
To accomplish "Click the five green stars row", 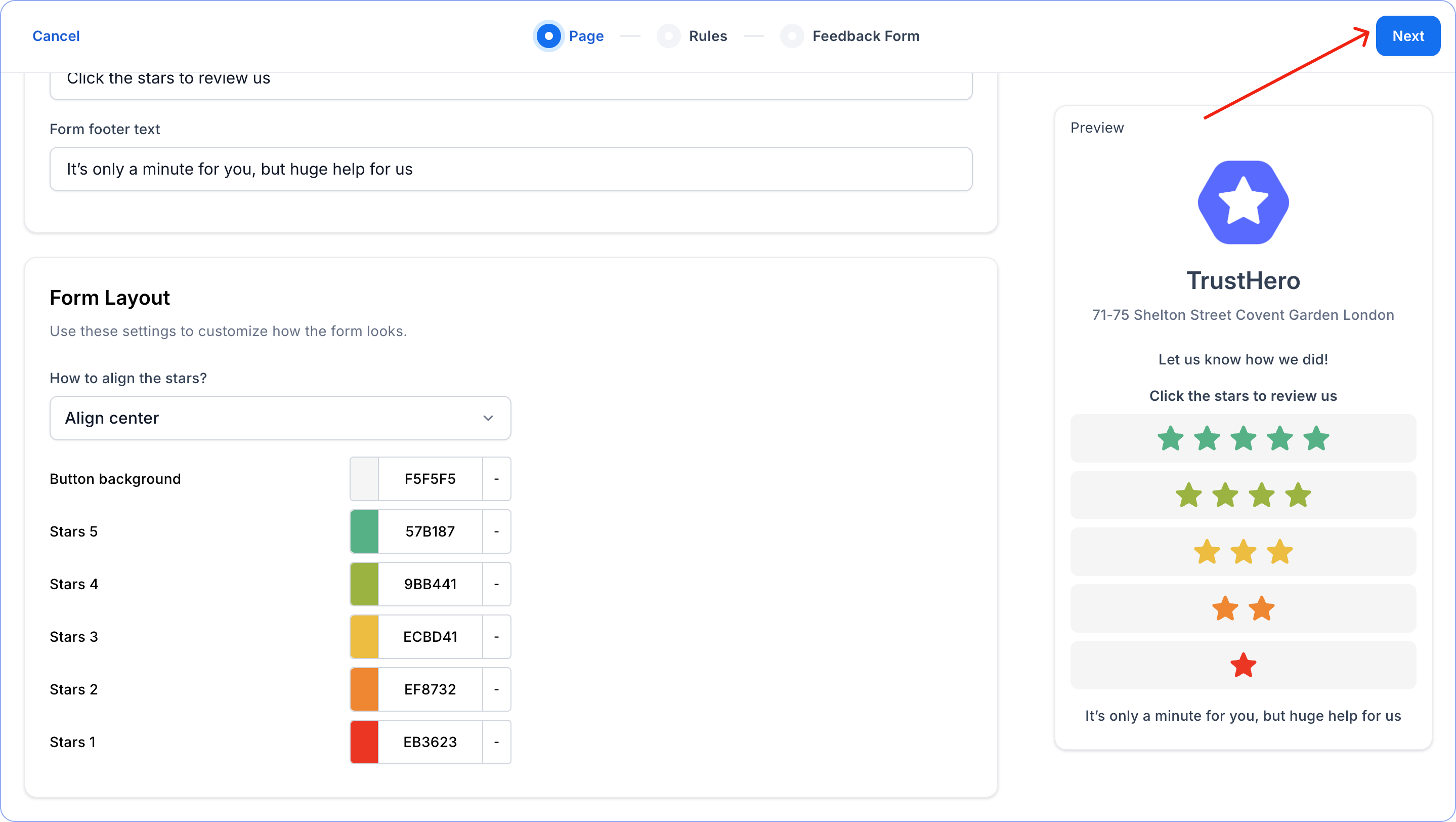I will point(1243,438).
